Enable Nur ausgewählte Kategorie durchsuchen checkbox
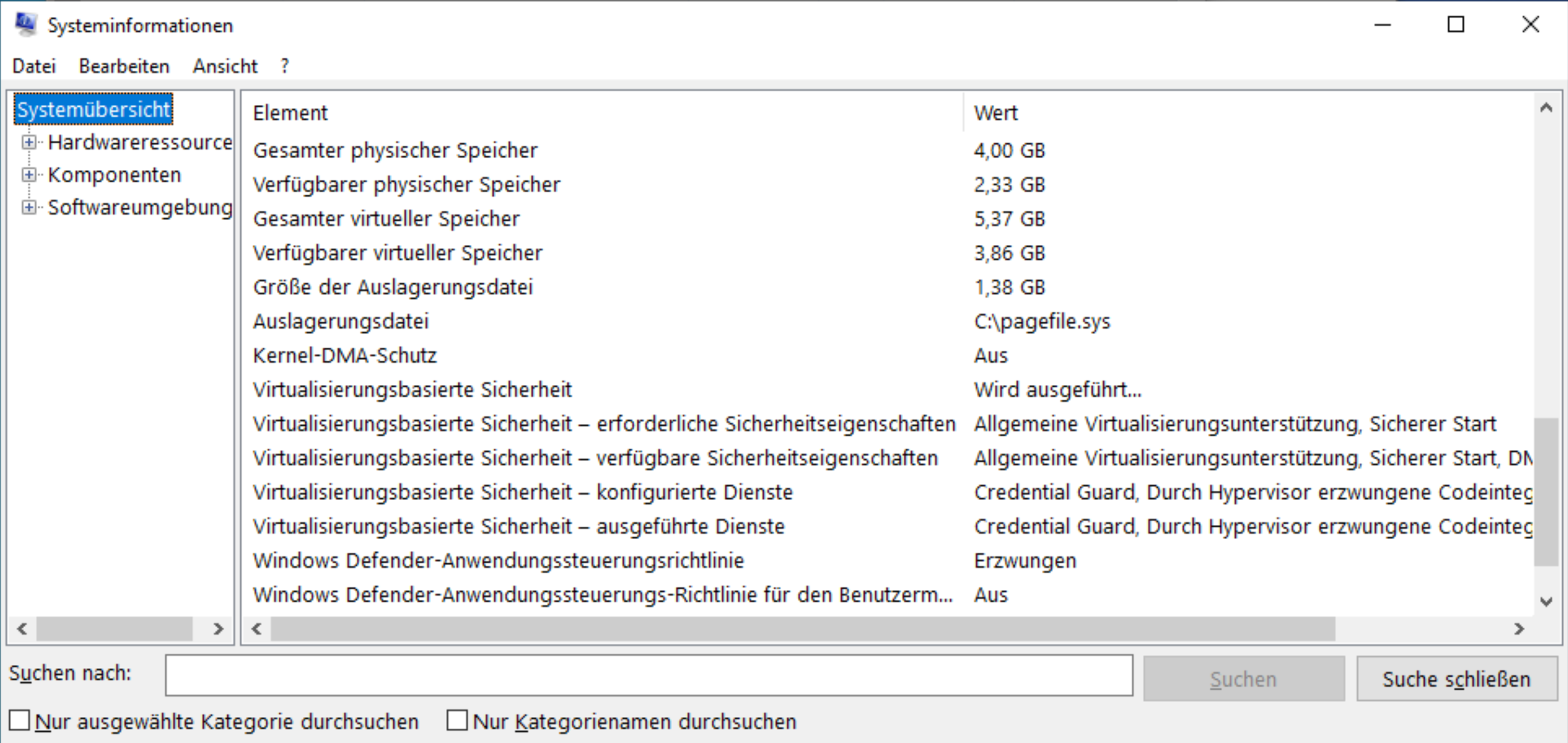1568x743 pixels. pyautogui.click(x=20, y=720)
